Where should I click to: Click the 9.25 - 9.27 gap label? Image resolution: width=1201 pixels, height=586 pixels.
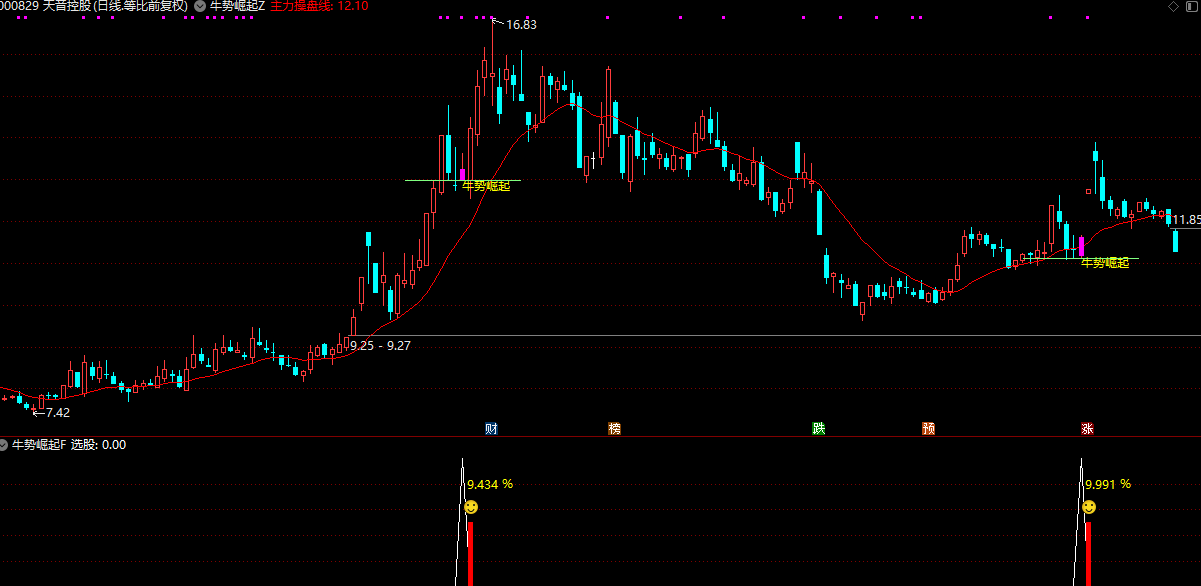tap(380, 345)
